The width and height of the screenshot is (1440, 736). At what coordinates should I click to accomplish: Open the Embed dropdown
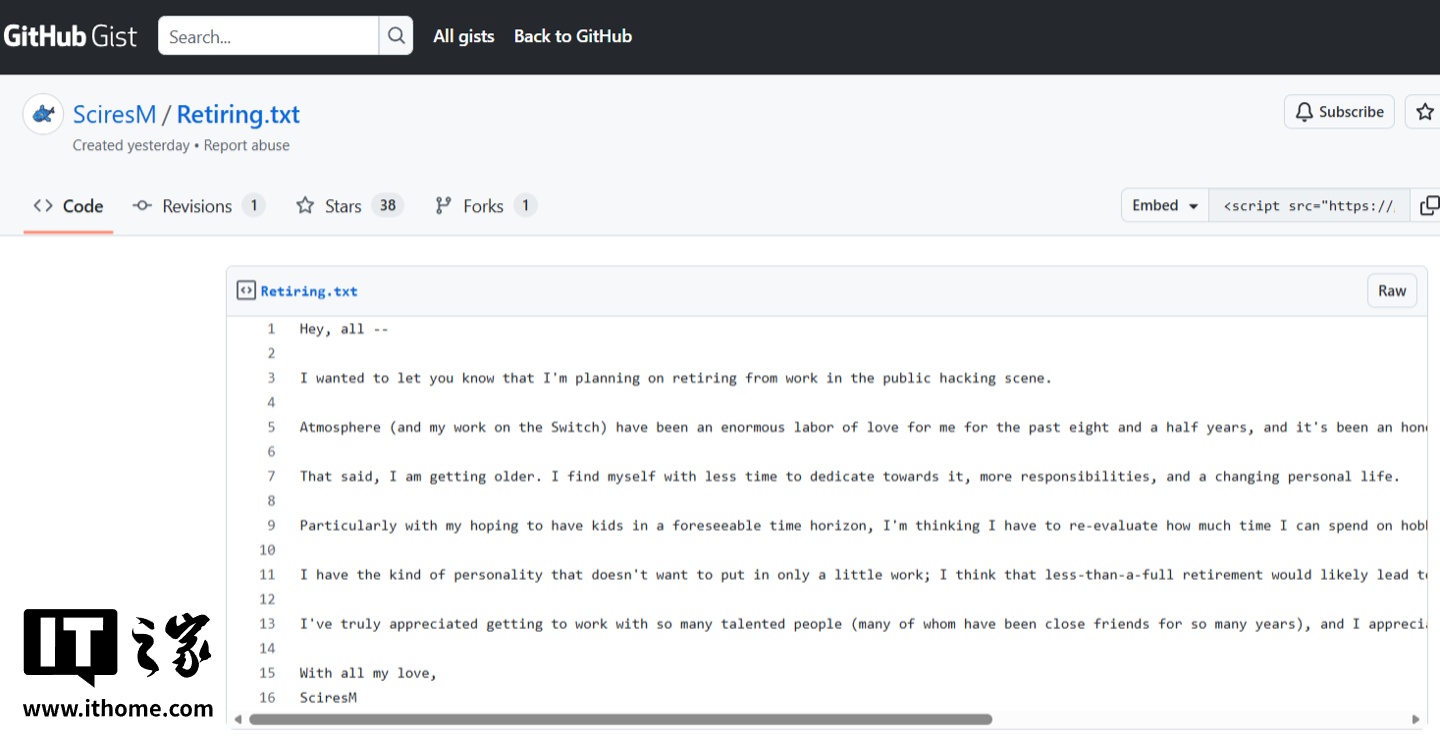[x=1164, y=205]
